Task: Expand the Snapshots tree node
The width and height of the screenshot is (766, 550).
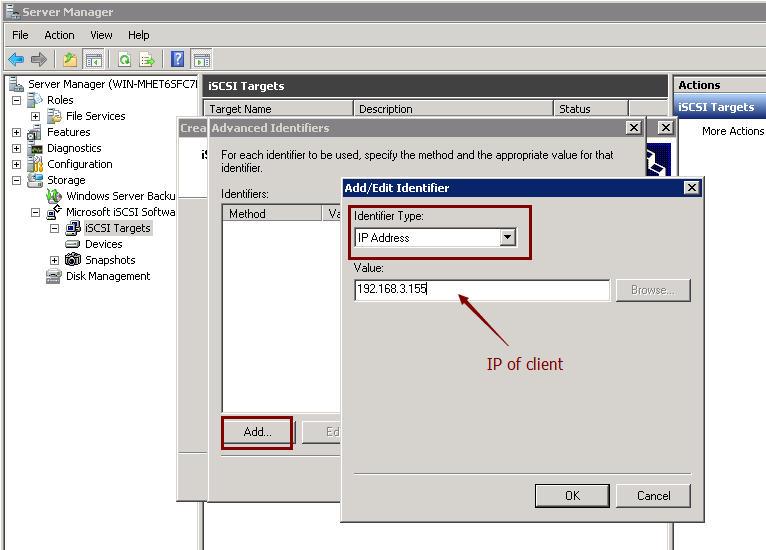Action: (x=55, y=260)
